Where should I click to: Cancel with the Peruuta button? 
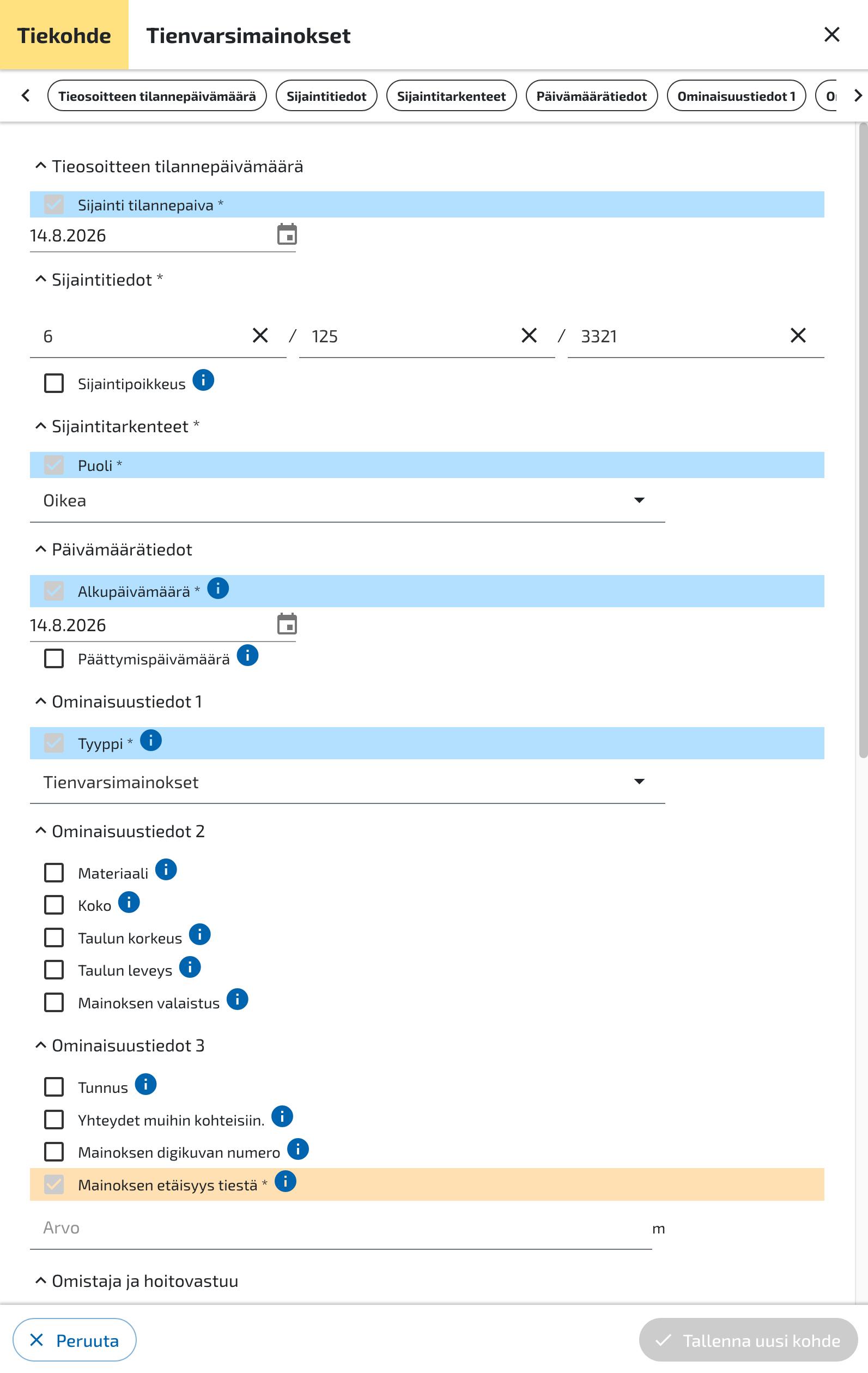click(x=75, y=1340)
